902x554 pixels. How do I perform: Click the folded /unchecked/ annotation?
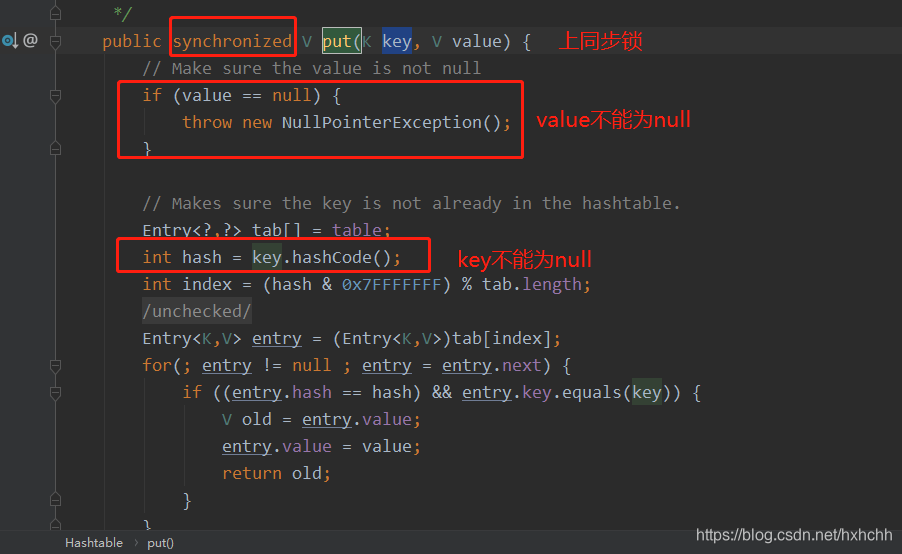click(197, 311)
